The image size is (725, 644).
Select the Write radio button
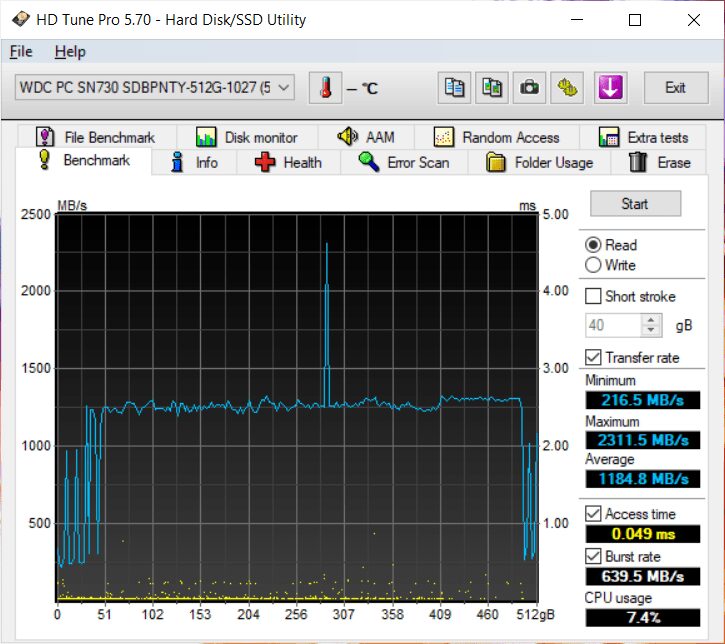pos(594,265)
